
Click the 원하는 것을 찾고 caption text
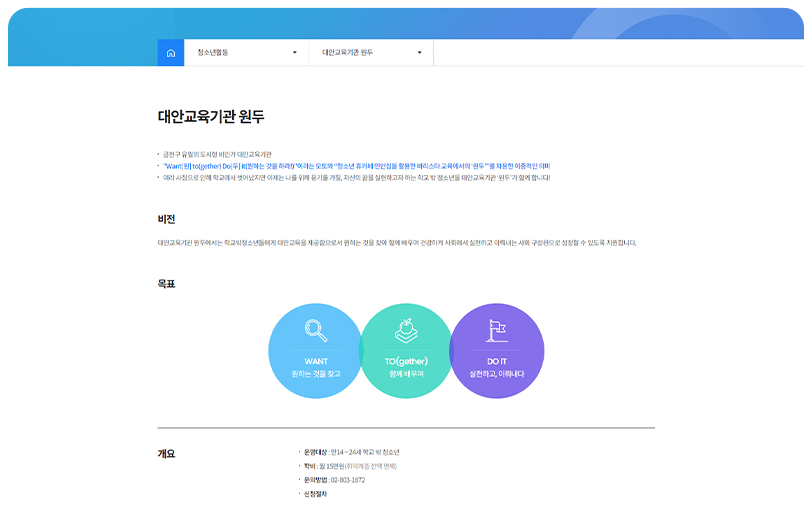pos(316,373)
